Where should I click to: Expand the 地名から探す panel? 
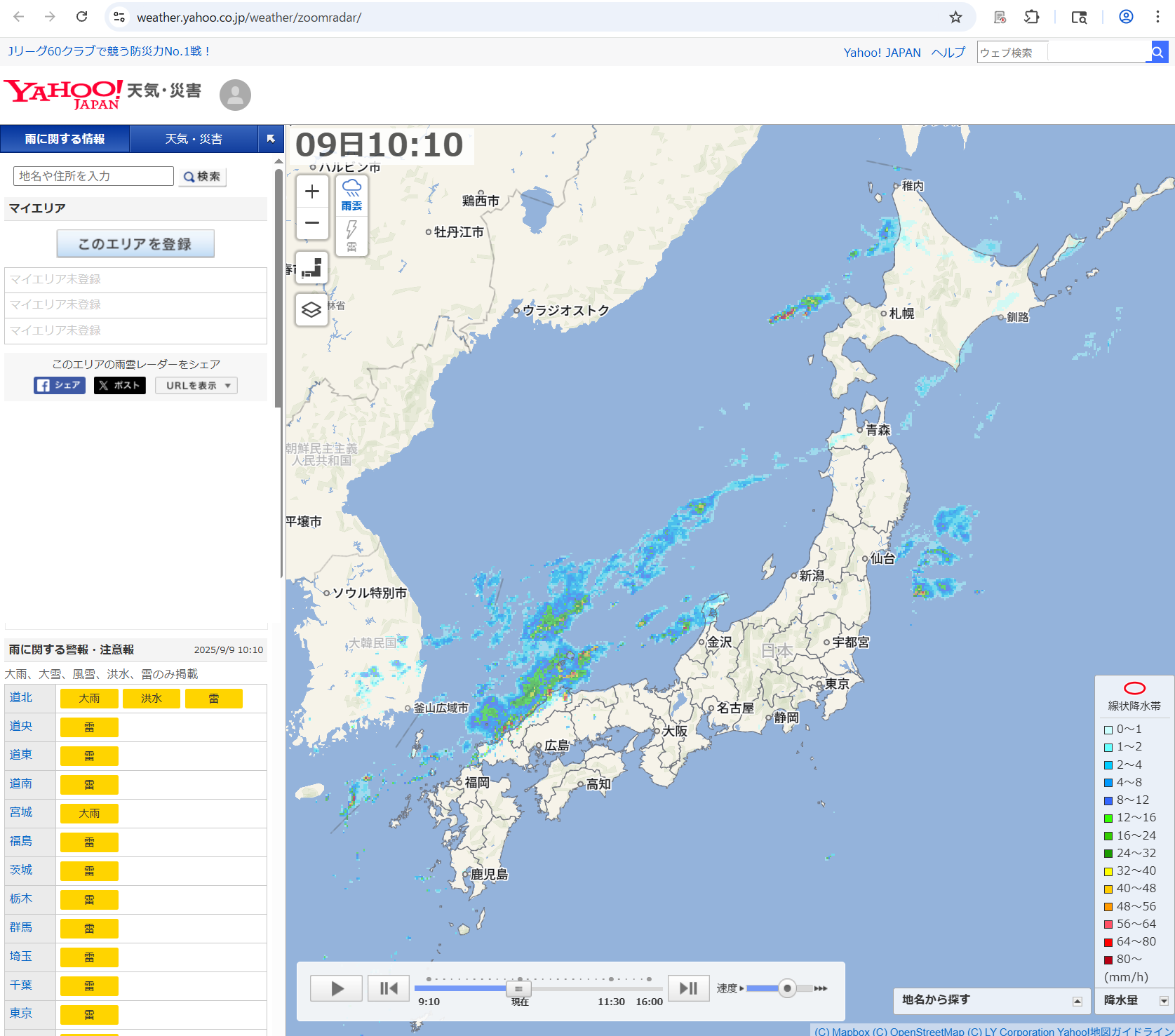pos(991,1000)
